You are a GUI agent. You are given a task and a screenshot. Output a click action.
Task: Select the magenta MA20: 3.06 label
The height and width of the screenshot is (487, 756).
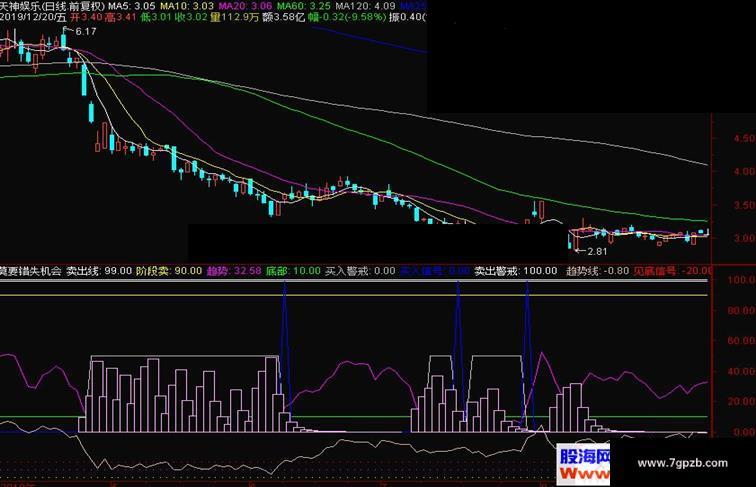click(x=245, y=6)
